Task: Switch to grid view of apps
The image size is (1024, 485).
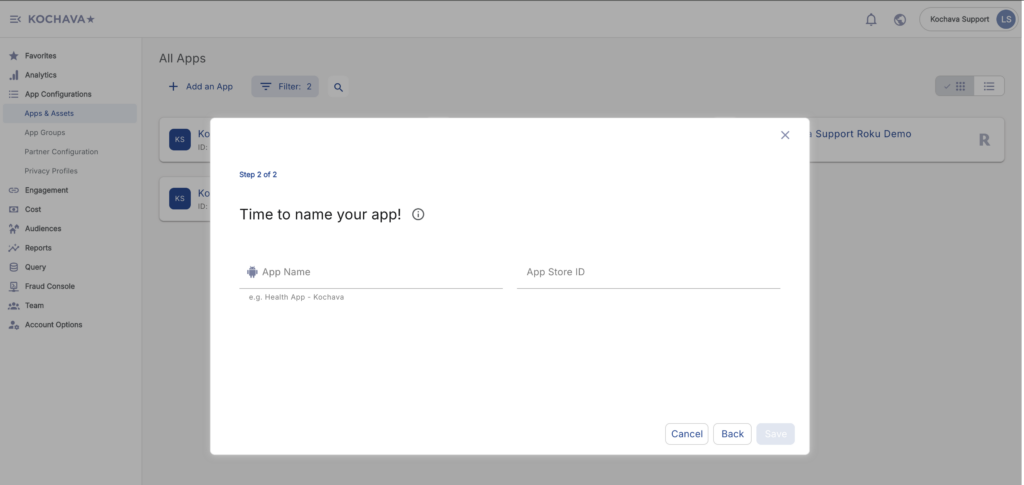Action: click(x=955, y=86)
